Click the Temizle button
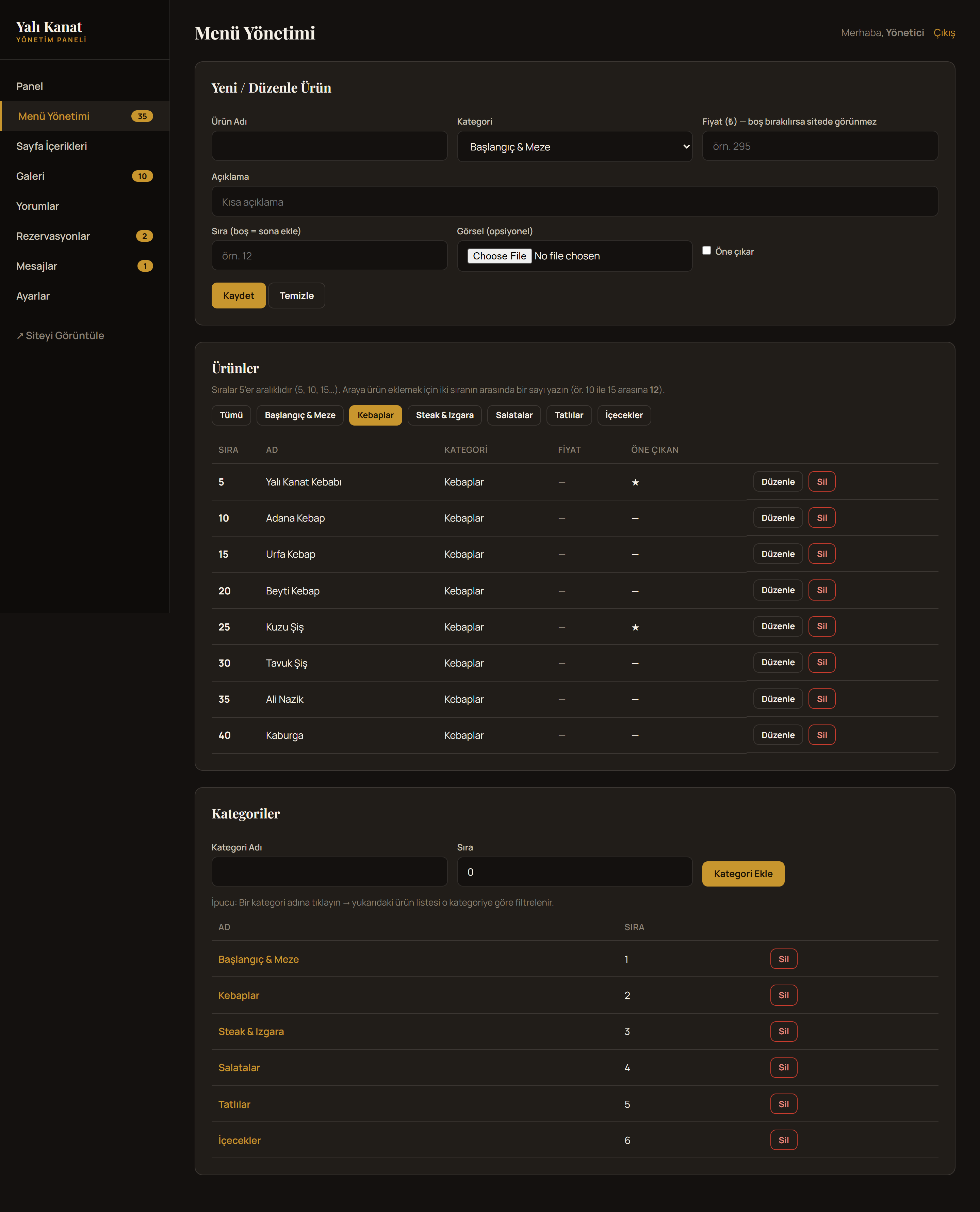The height and width of the screenshot is (1212, 980). point(296,296)
